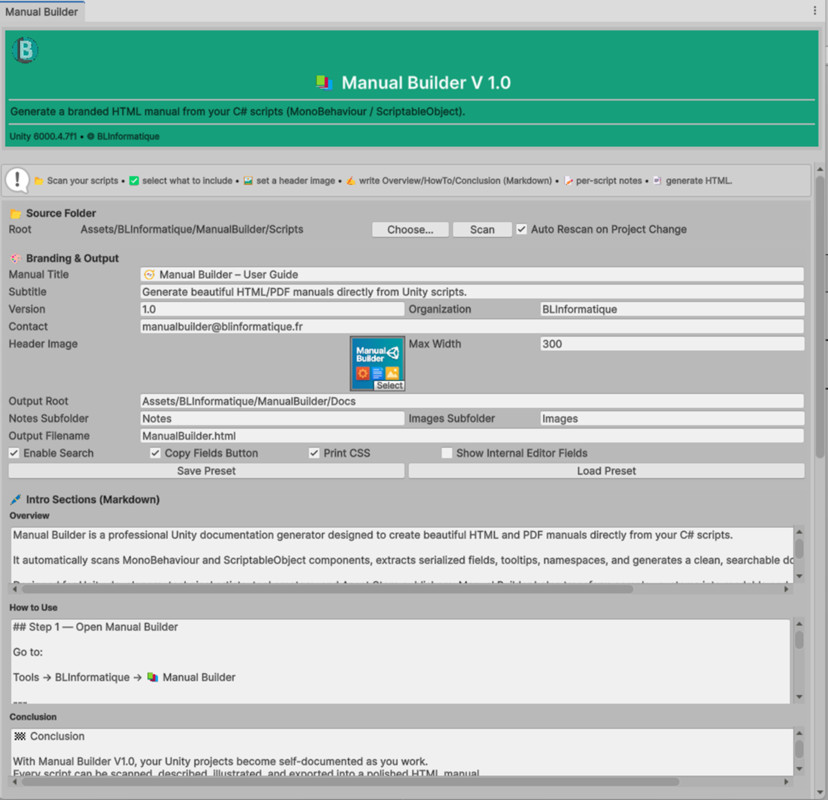Click the exclamation info bubble icon

tap(17, 180)
